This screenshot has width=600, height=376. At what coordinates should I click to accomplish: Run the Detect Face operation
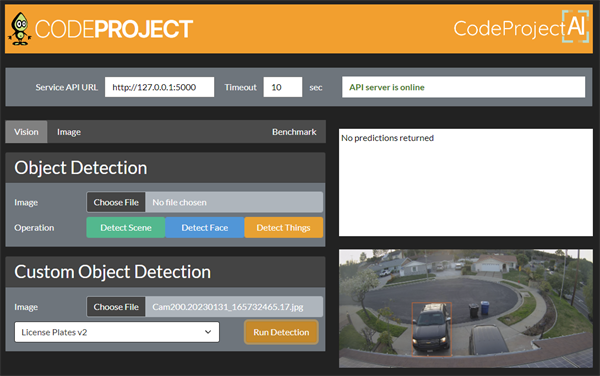click(205, 228)
